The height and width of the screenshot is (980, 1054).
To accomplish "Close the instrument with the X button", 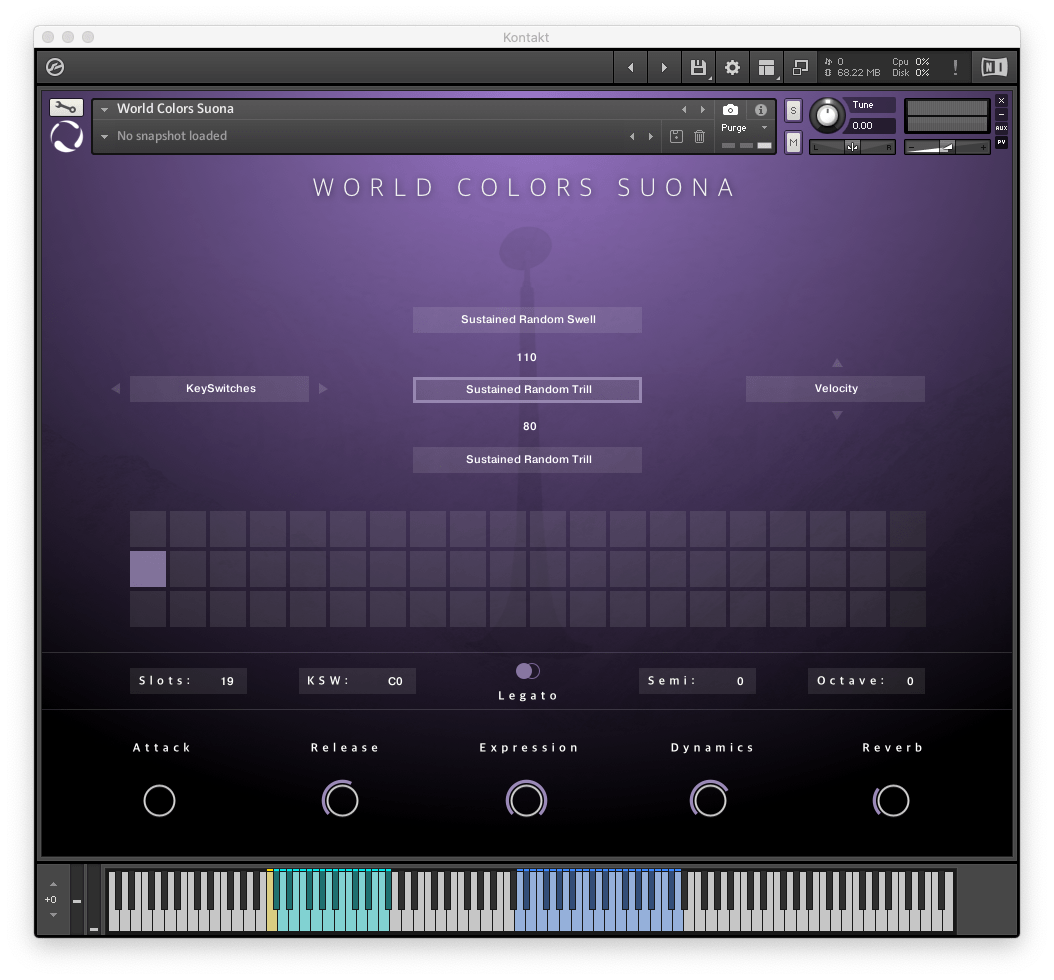I will coord(1002,101).
